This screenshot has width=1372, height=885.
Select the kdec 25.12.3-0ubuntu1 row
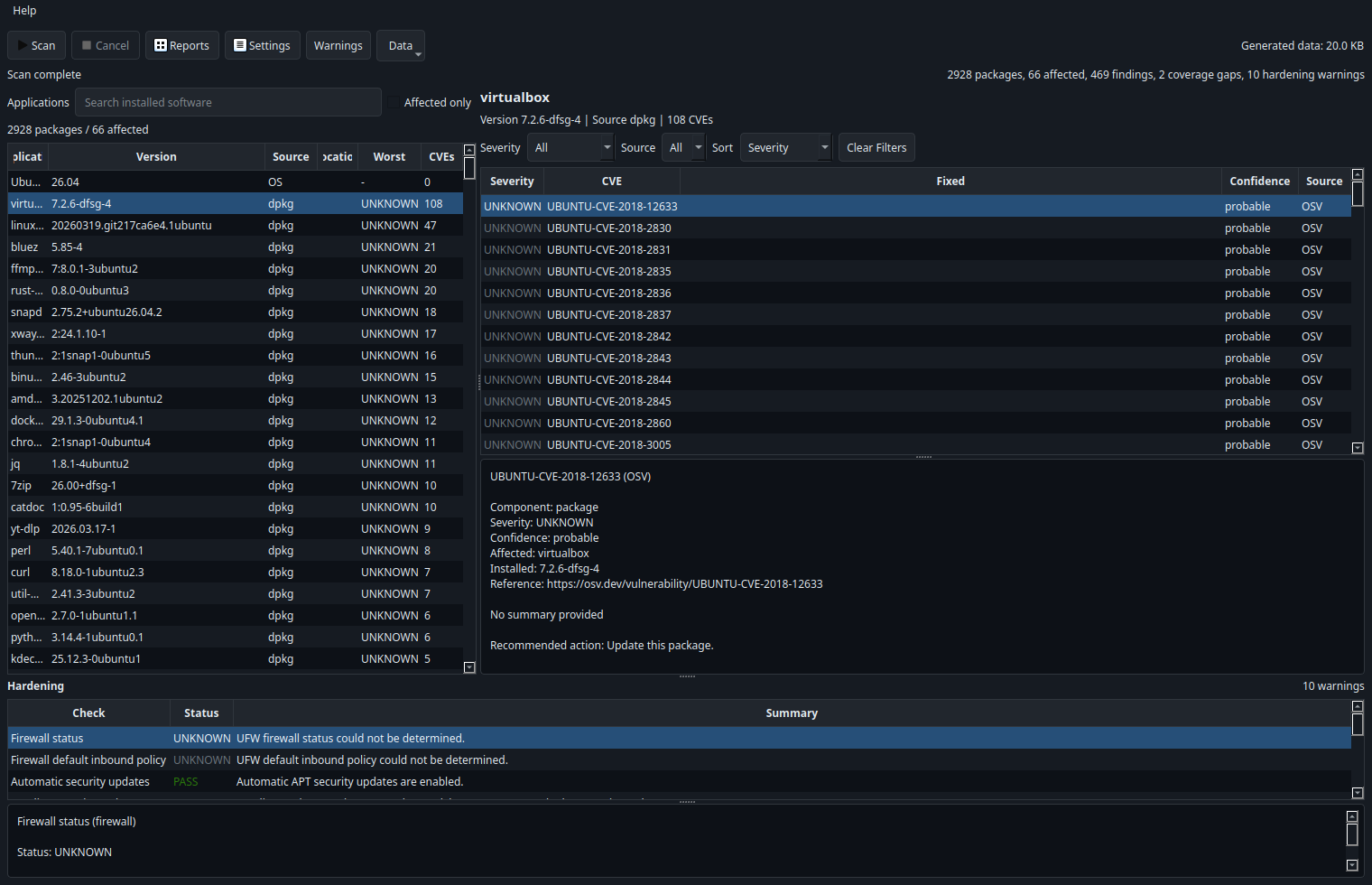pyautogui.click(x=235, y=658)
